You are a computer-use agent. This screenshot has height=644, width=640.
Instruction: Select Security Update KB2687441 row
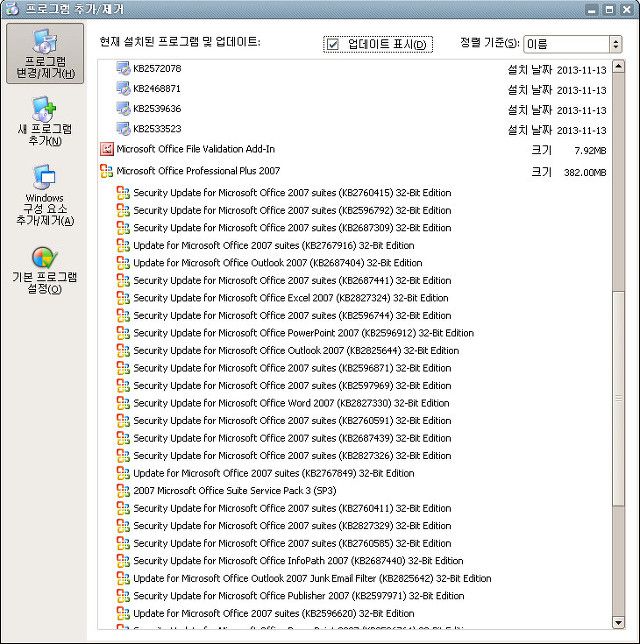(292, 280)
